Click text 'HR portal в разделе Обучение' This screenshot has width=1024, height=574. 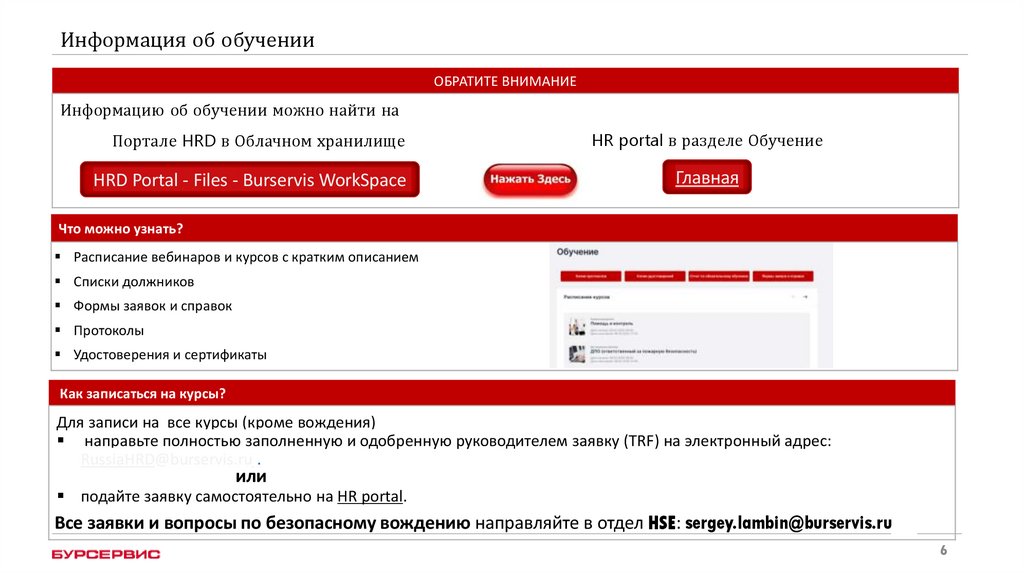pos(707,140)
